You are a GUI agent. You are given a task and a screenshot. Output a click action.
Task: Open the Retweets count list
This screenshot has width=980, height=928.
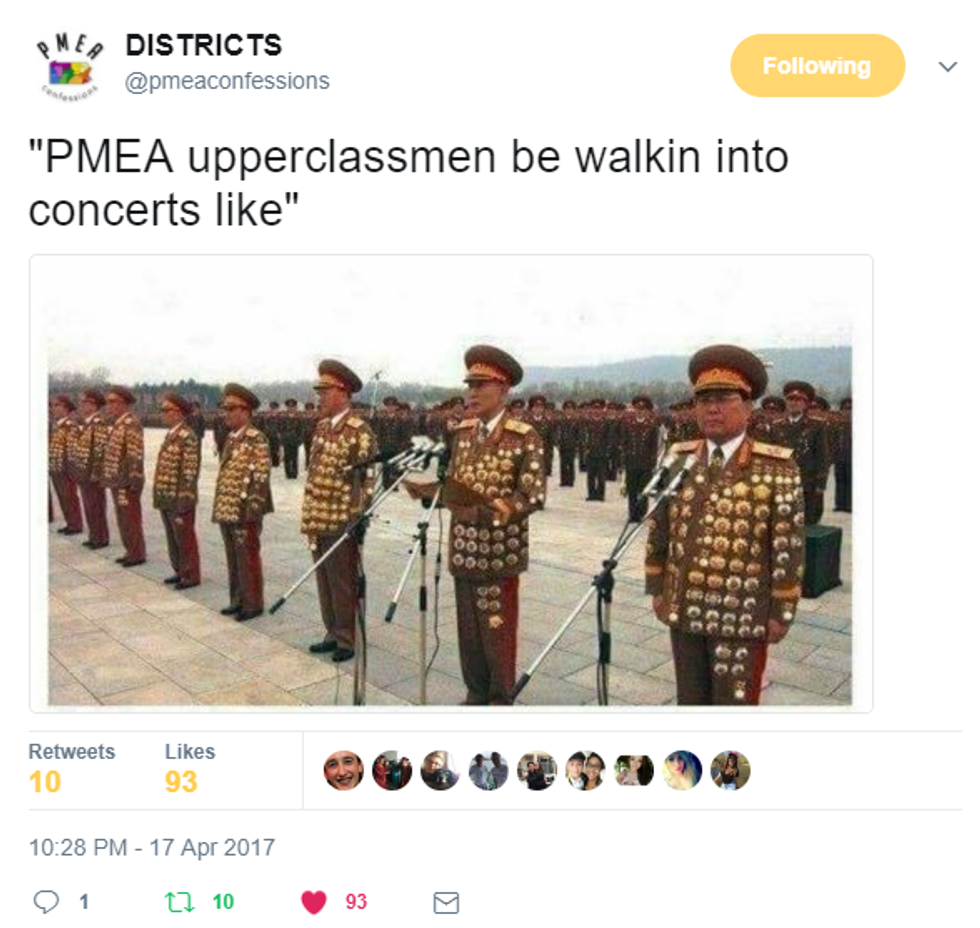71,769
